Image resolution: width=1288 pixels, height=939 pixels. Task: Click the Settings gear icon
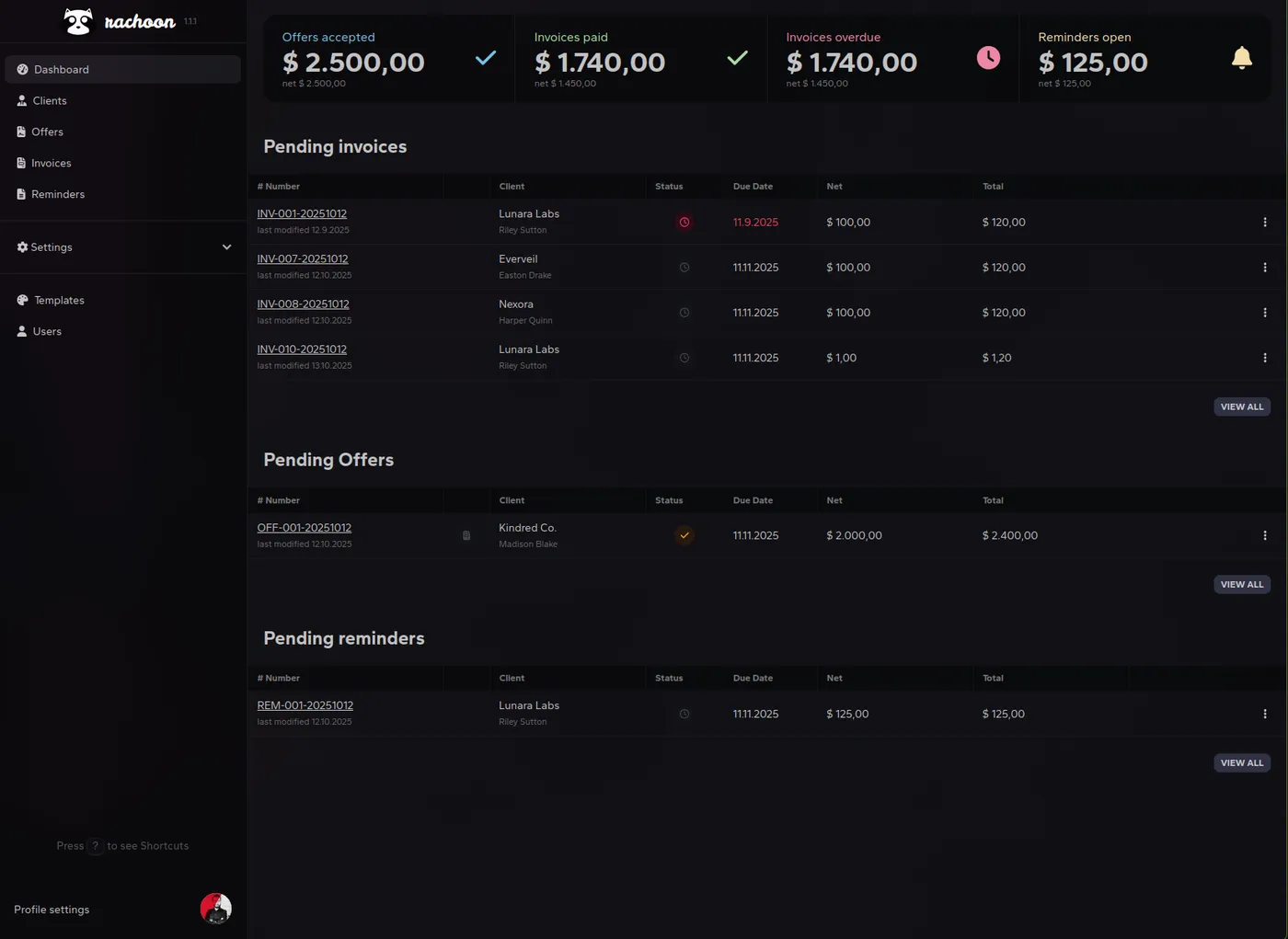tap(20, 246)
